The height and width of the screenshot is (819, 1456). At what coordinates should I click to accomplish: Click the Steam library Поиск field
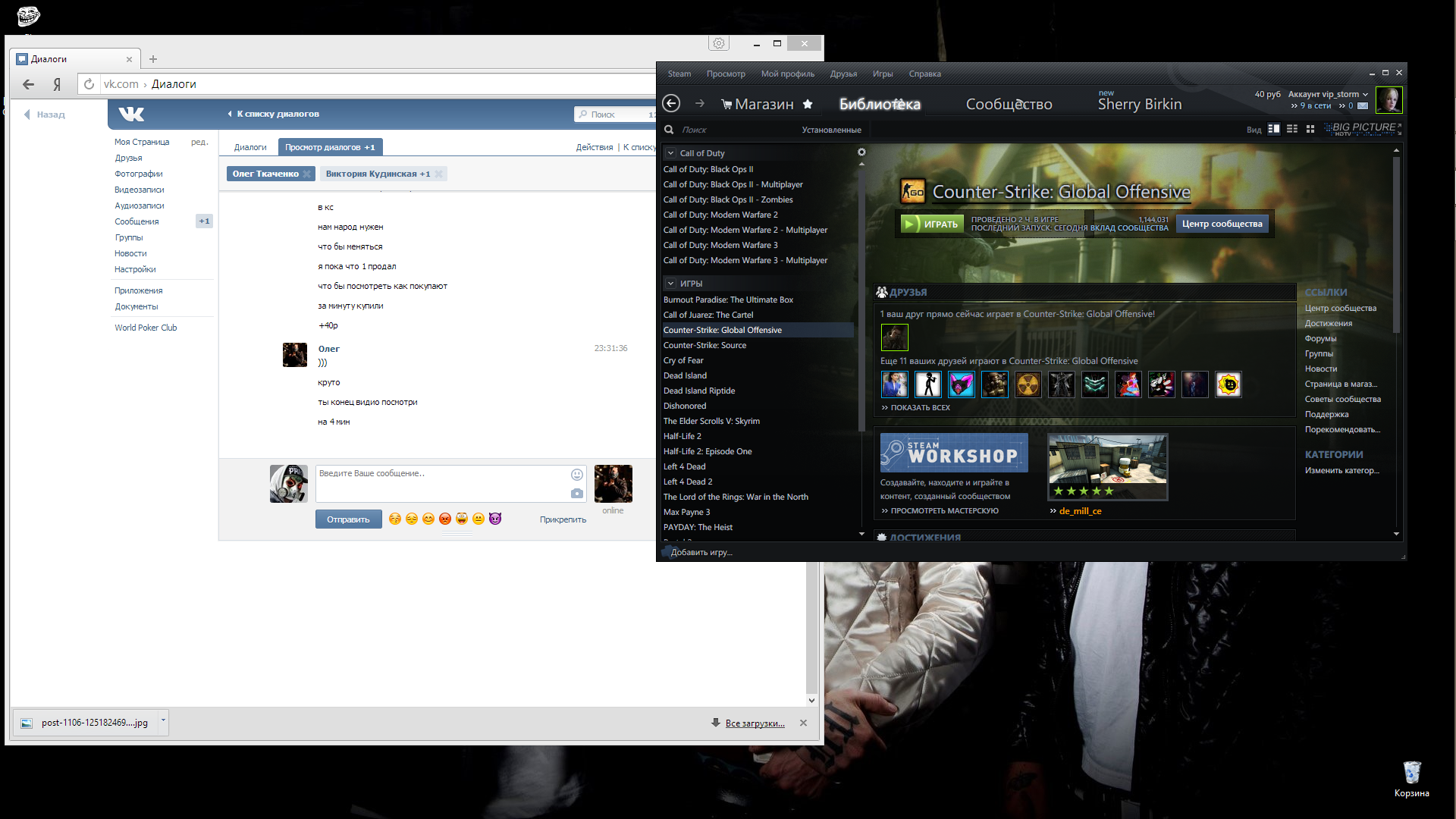point(736,130)
